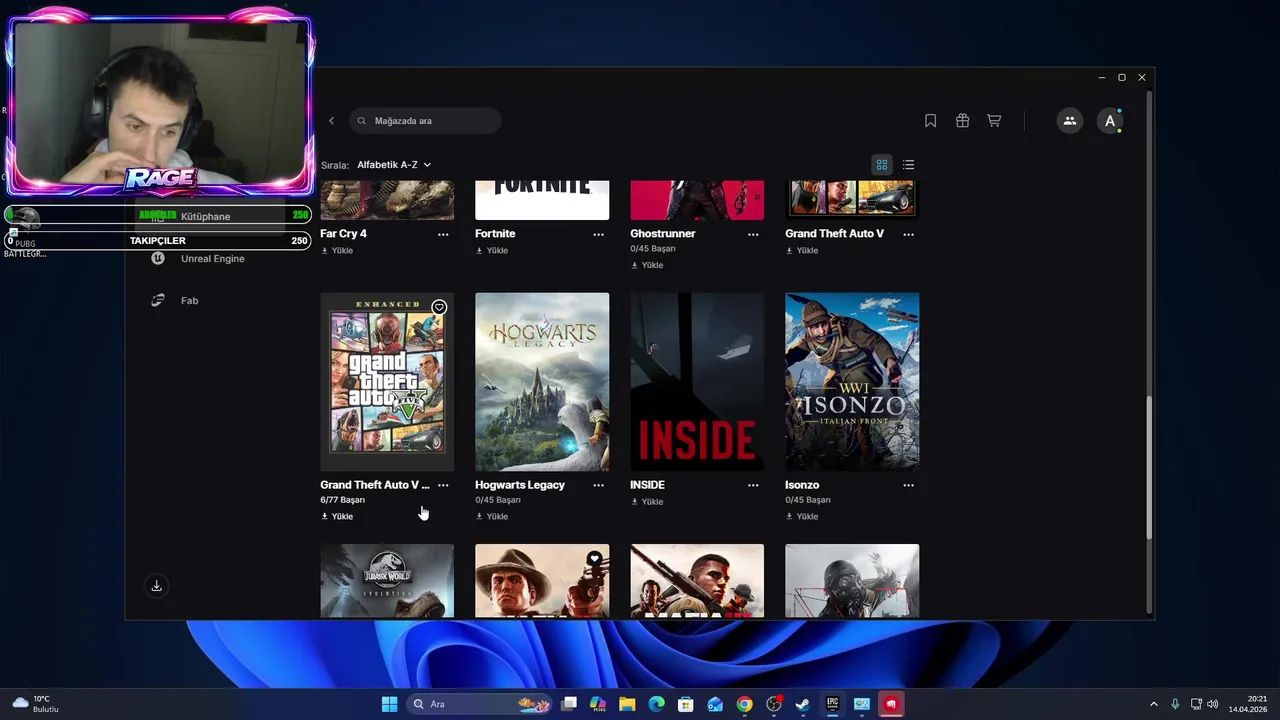The width and height of the screenshot is (1280, 720).
Task: Open OBS Studio from the taskbar
Action: (x=773, y=704)
